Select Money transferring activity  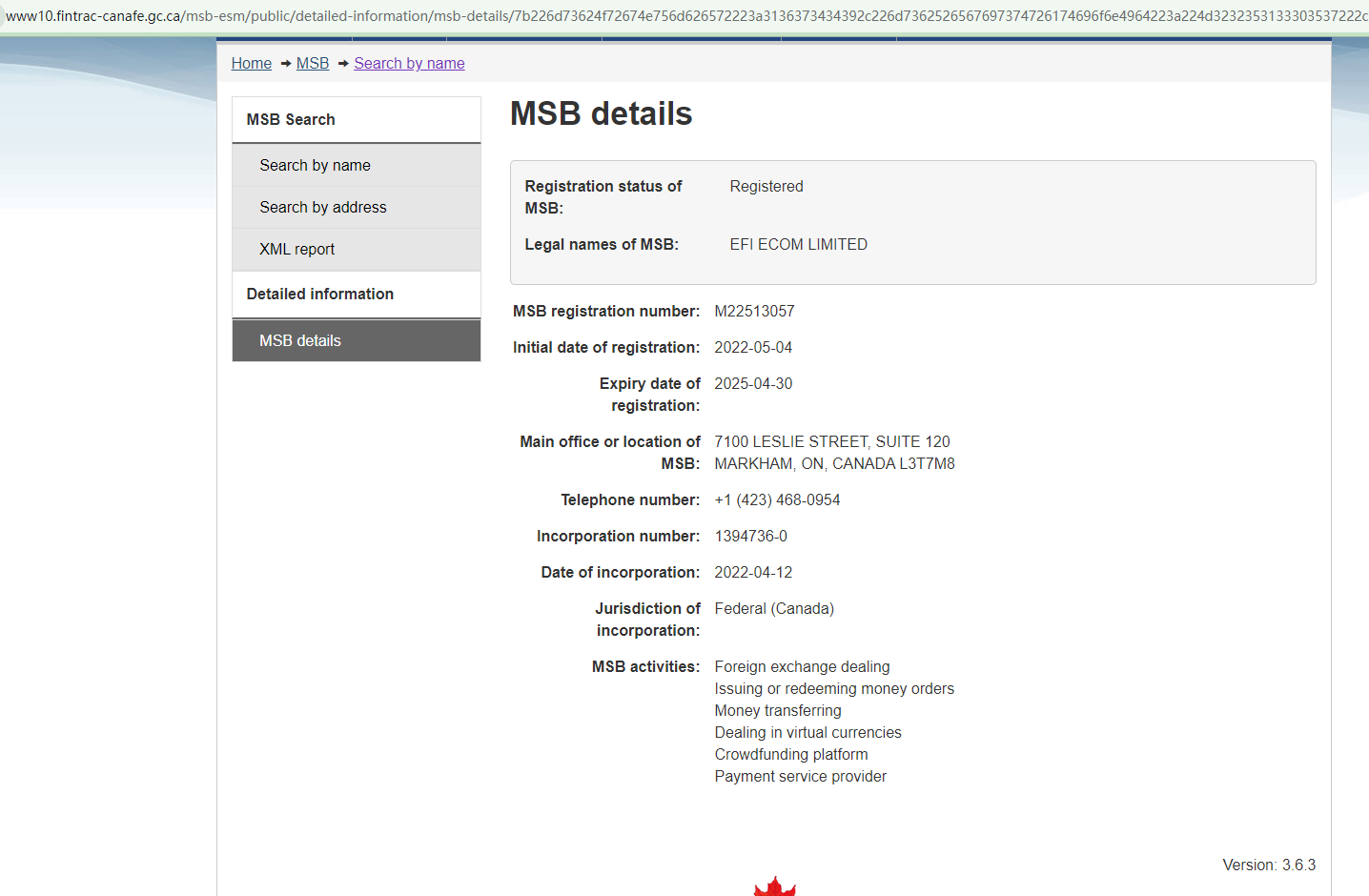778,710
